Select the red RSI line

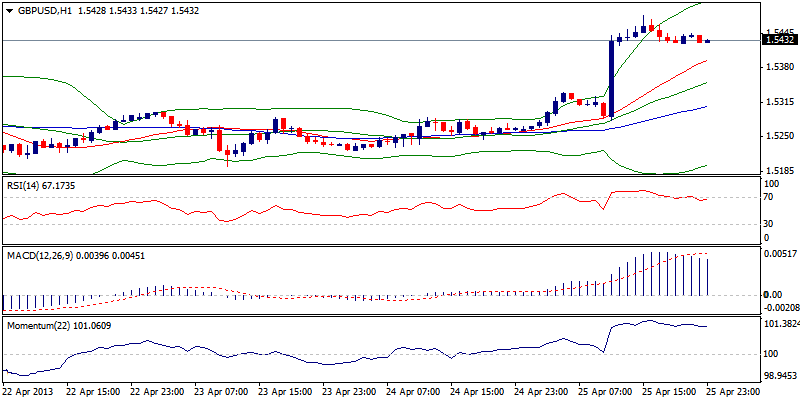click(300, 211)
